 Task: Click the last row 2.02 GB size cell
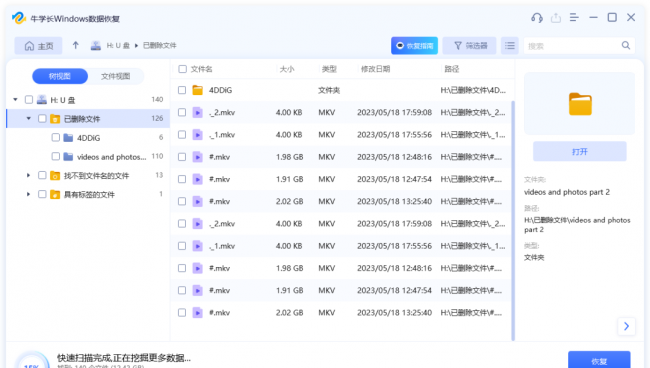click(289, 312)
